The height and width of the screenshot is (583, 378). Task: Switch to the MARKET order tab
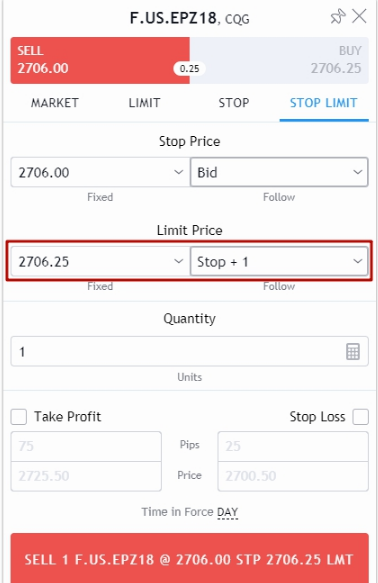tap(55, 103)
